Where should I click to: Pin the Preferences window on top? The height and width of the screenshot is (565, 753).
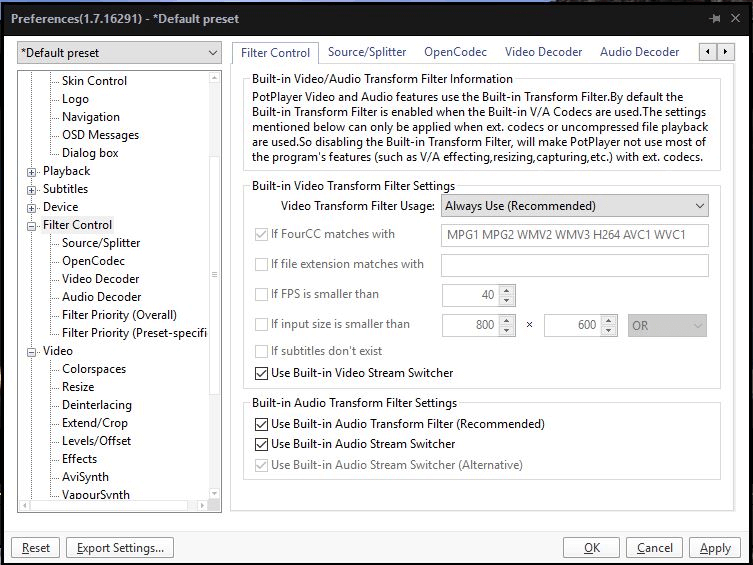click(714, 19)
